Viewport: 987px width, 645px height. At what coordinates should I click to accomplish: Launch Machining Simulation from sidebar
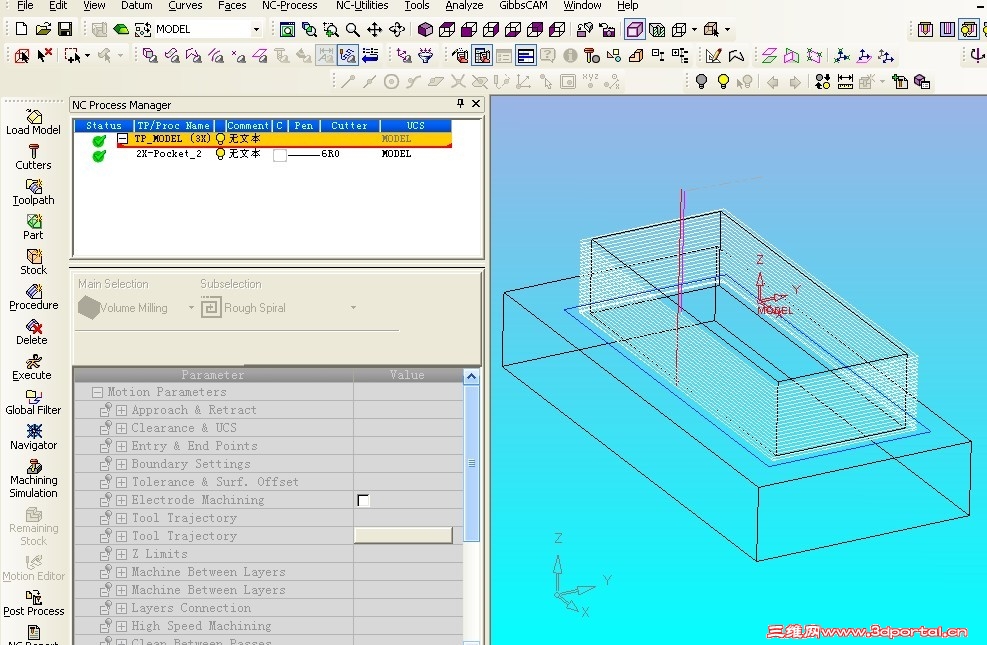[x=33, y=479]
